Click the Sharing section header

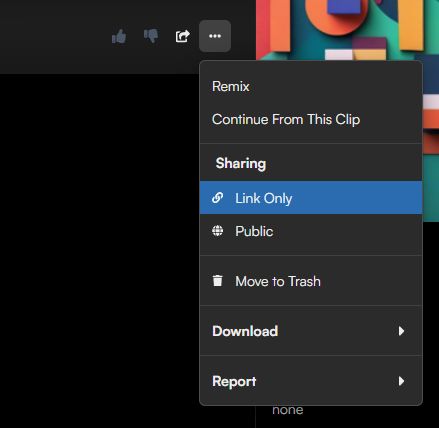coord(241,163)
